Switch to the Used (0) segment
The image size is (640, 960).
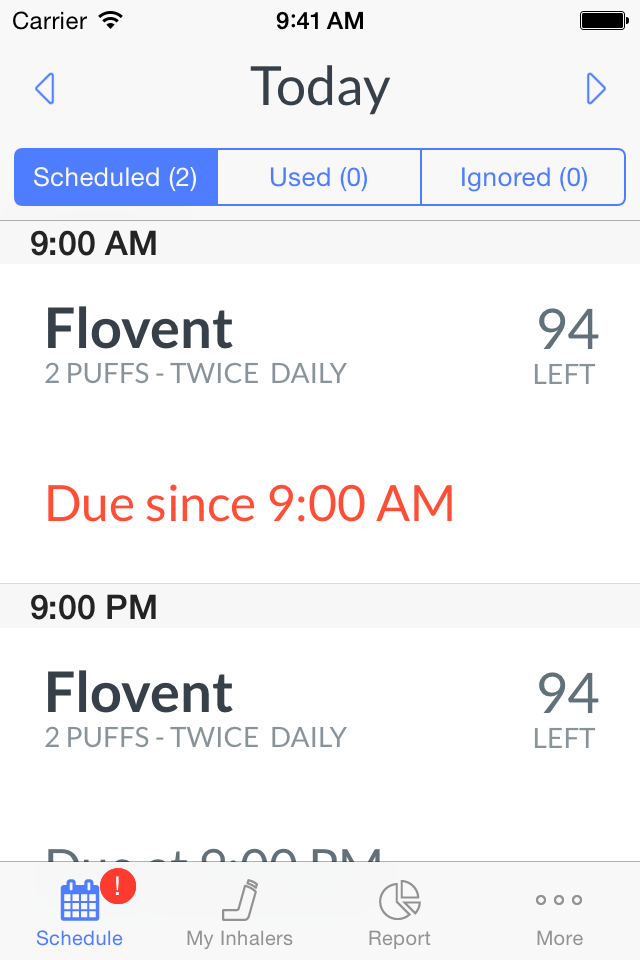pos(319,177)
